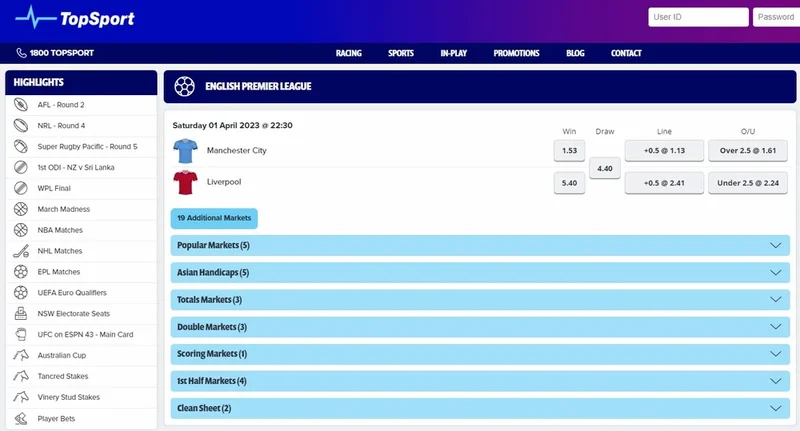Click the phone icon beside 1800 TOPSPORT

tap(21, 53)
